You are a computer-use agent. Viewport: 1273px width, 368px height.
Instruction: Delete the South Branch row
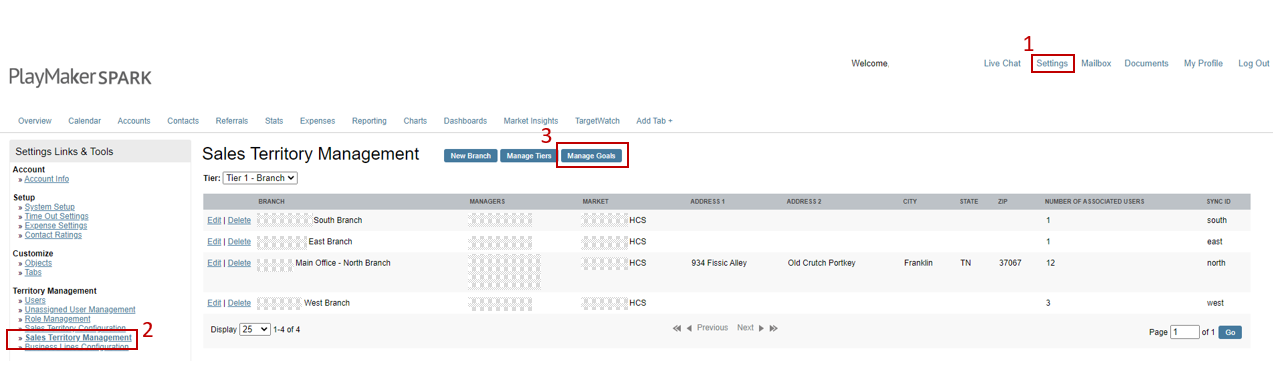pyautogui.click(x=239, y=220)
